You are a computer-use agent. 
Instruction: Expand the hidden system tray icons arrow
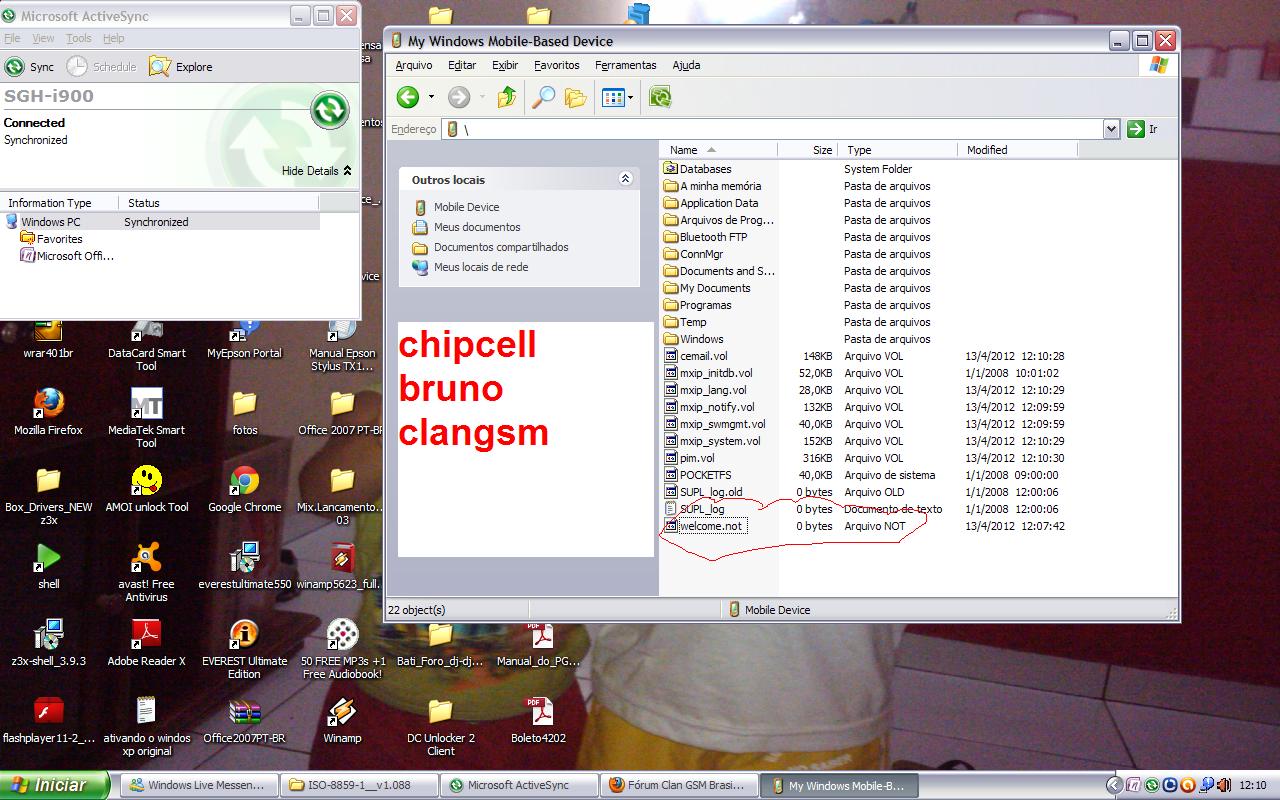pyautogui.click(x=1115, y=785)
